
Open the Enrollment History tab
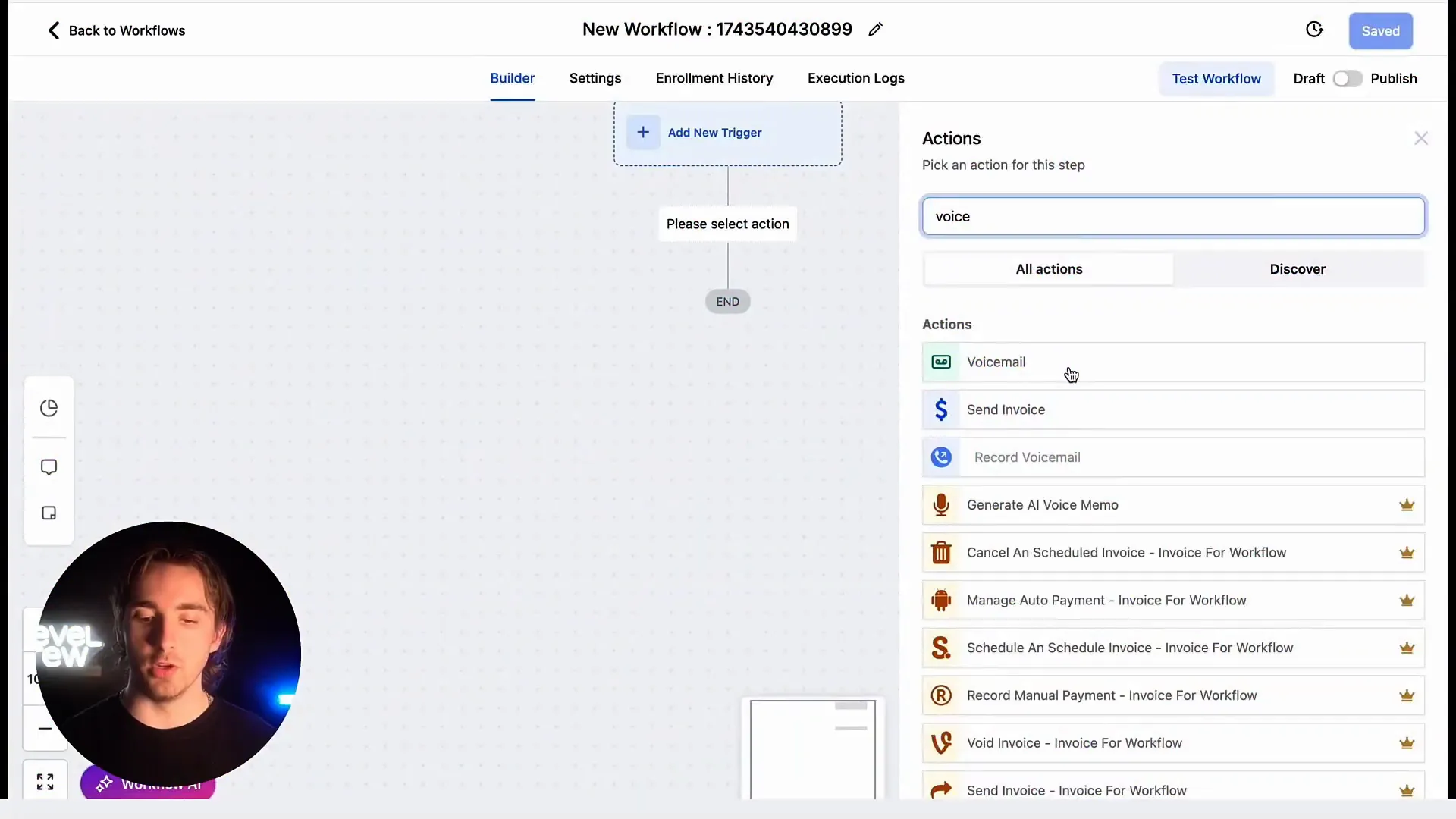[x=714, y=78]
